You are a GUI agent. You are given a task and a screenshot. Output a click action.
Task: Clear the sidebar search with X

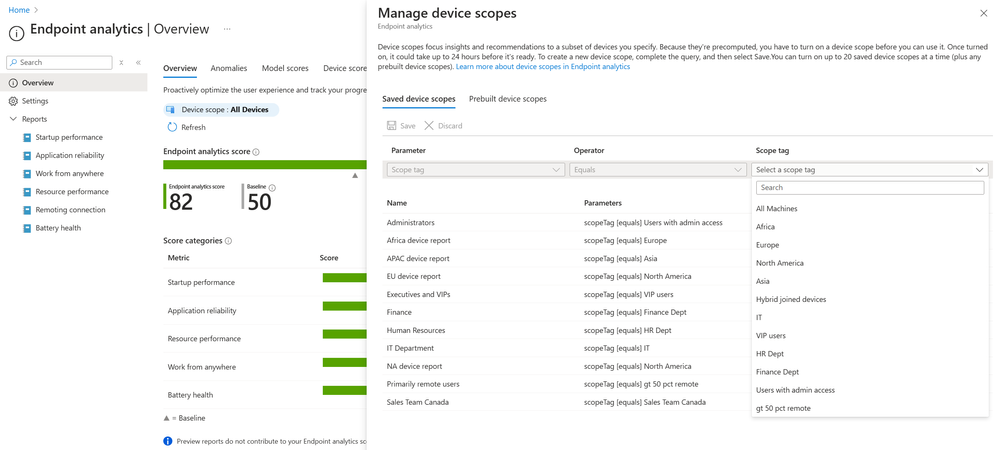(121, 62)
